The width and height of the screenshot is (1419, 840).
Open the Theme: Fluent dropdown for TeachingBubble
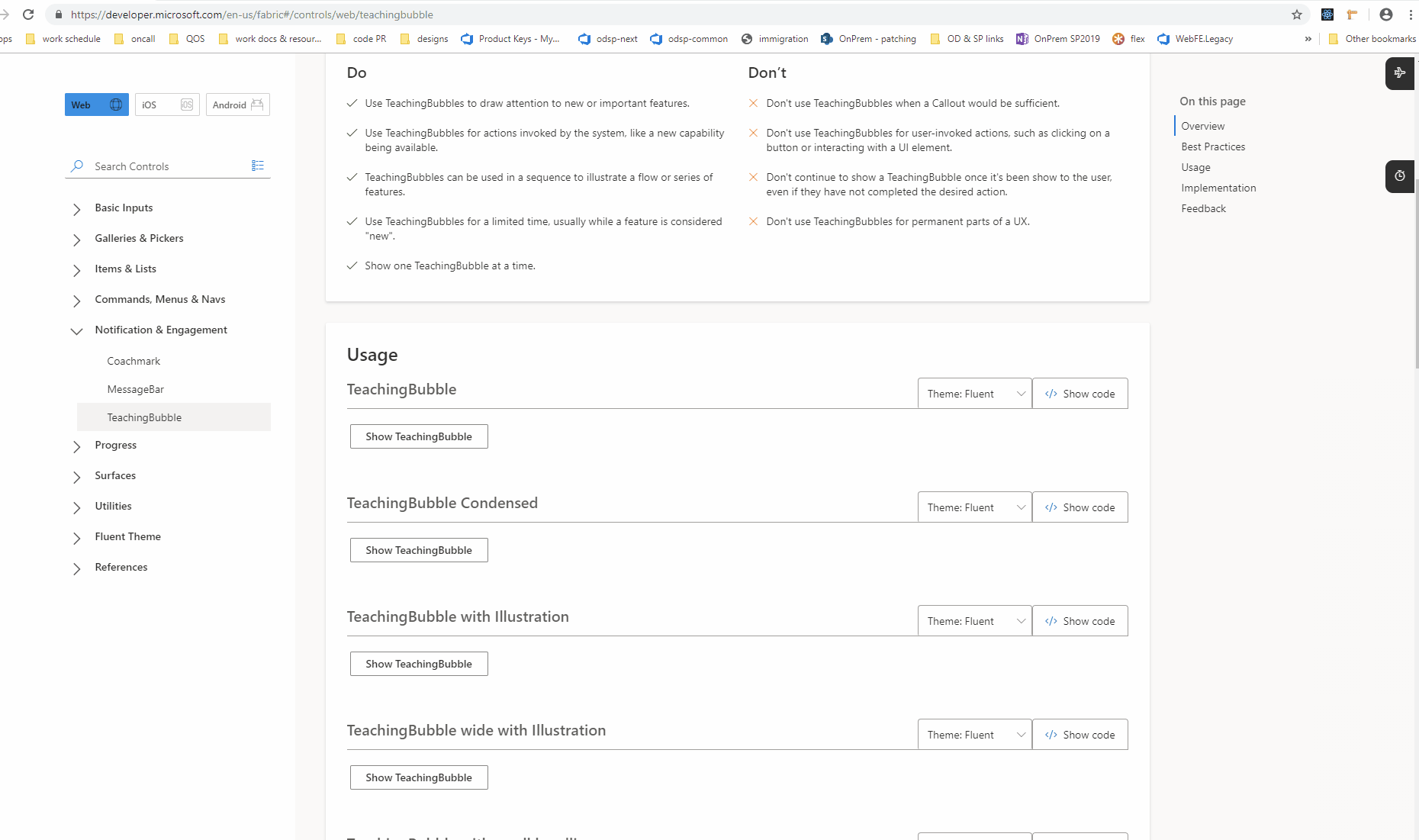pyautogui.click(x=974, y=393)
